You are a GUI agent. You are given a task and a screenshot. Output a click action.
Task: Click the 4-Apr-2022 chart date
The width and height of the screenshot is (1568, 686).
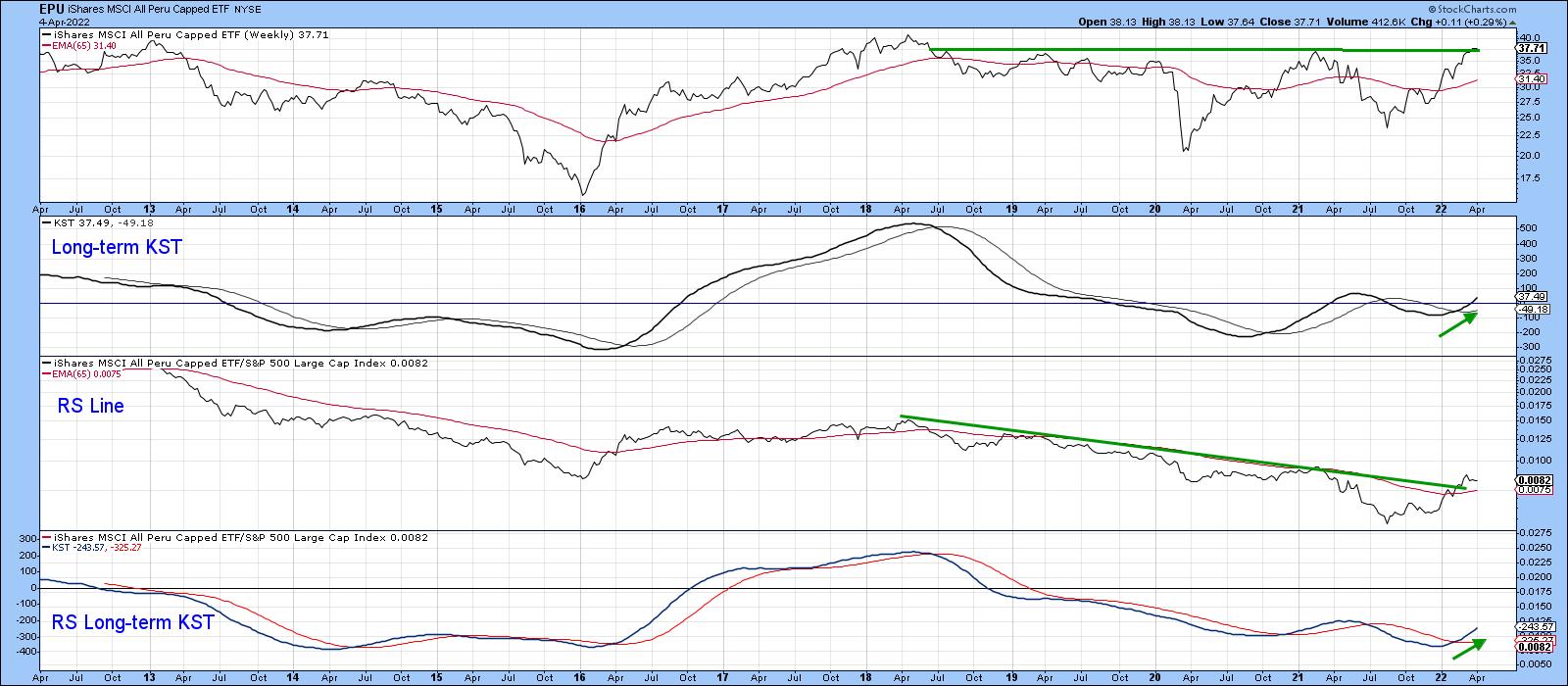click(x=65, y=22)
